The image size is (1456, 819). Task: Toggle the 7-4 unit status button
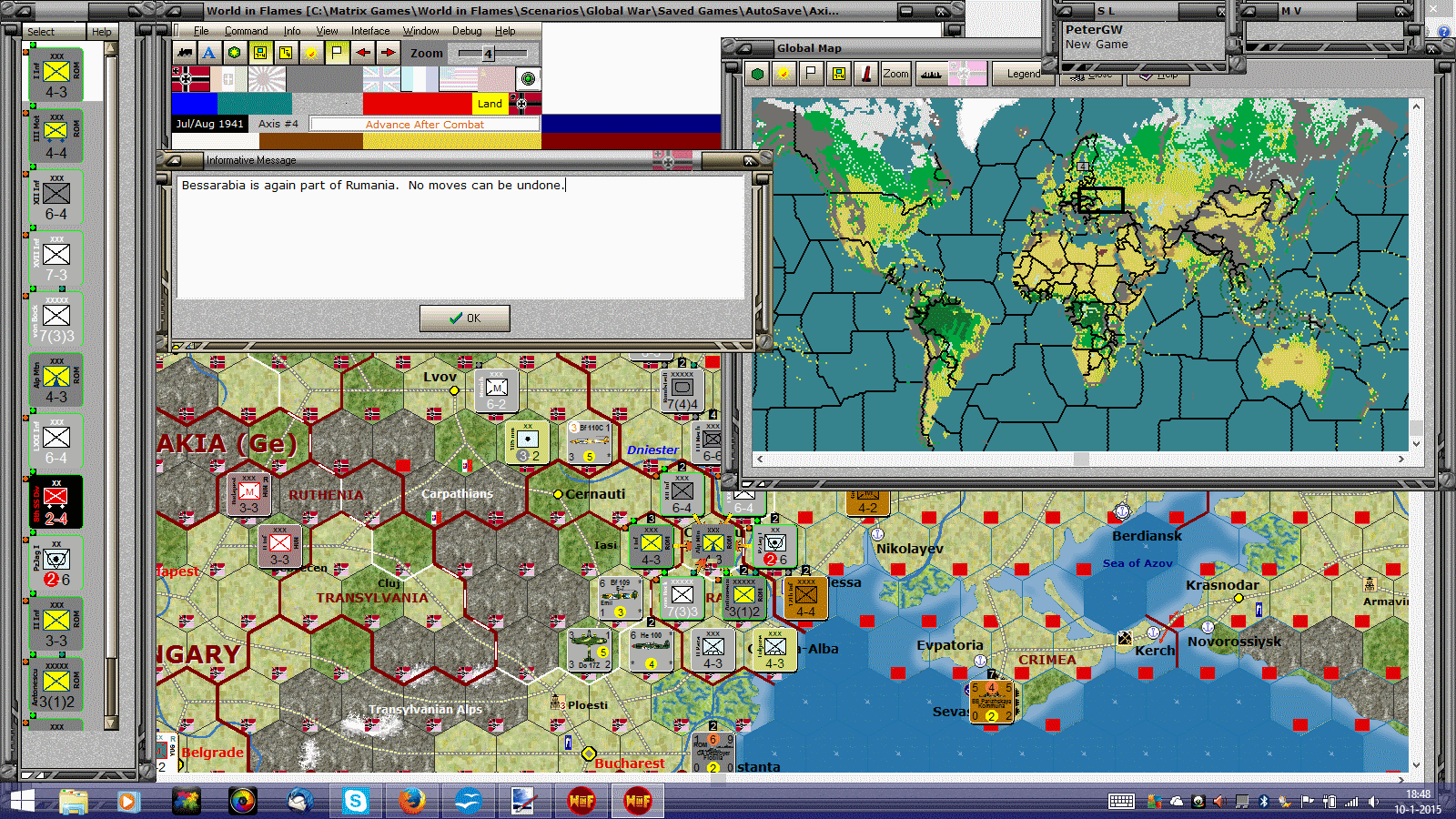pos(286,53)
